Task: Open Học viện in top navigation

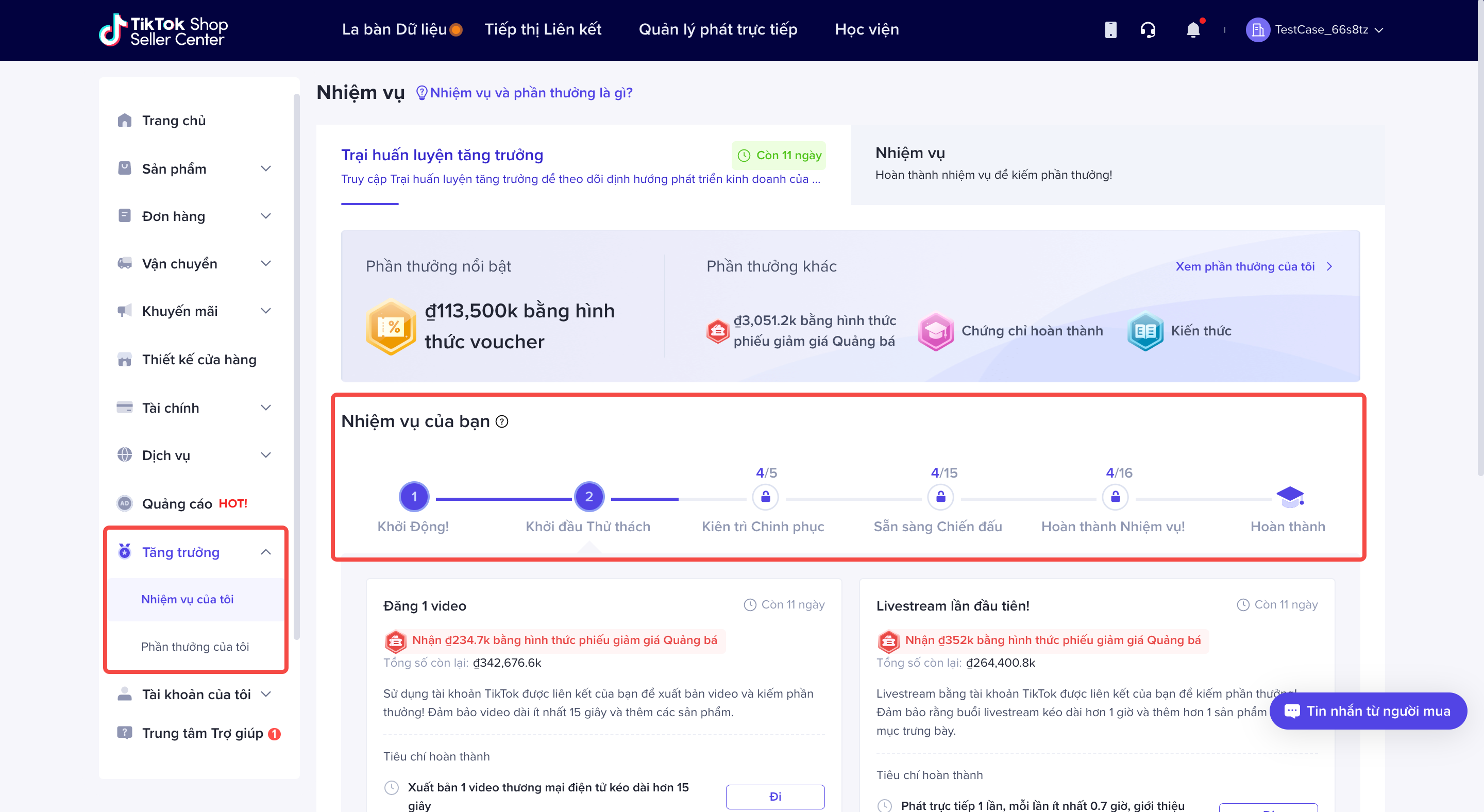Action: point(866,29)
